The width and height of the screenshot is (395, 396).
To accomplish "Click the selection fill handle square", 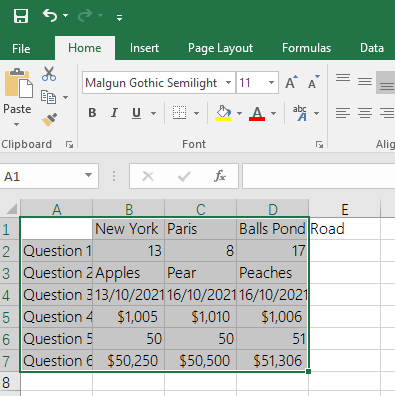I will 308,371.
